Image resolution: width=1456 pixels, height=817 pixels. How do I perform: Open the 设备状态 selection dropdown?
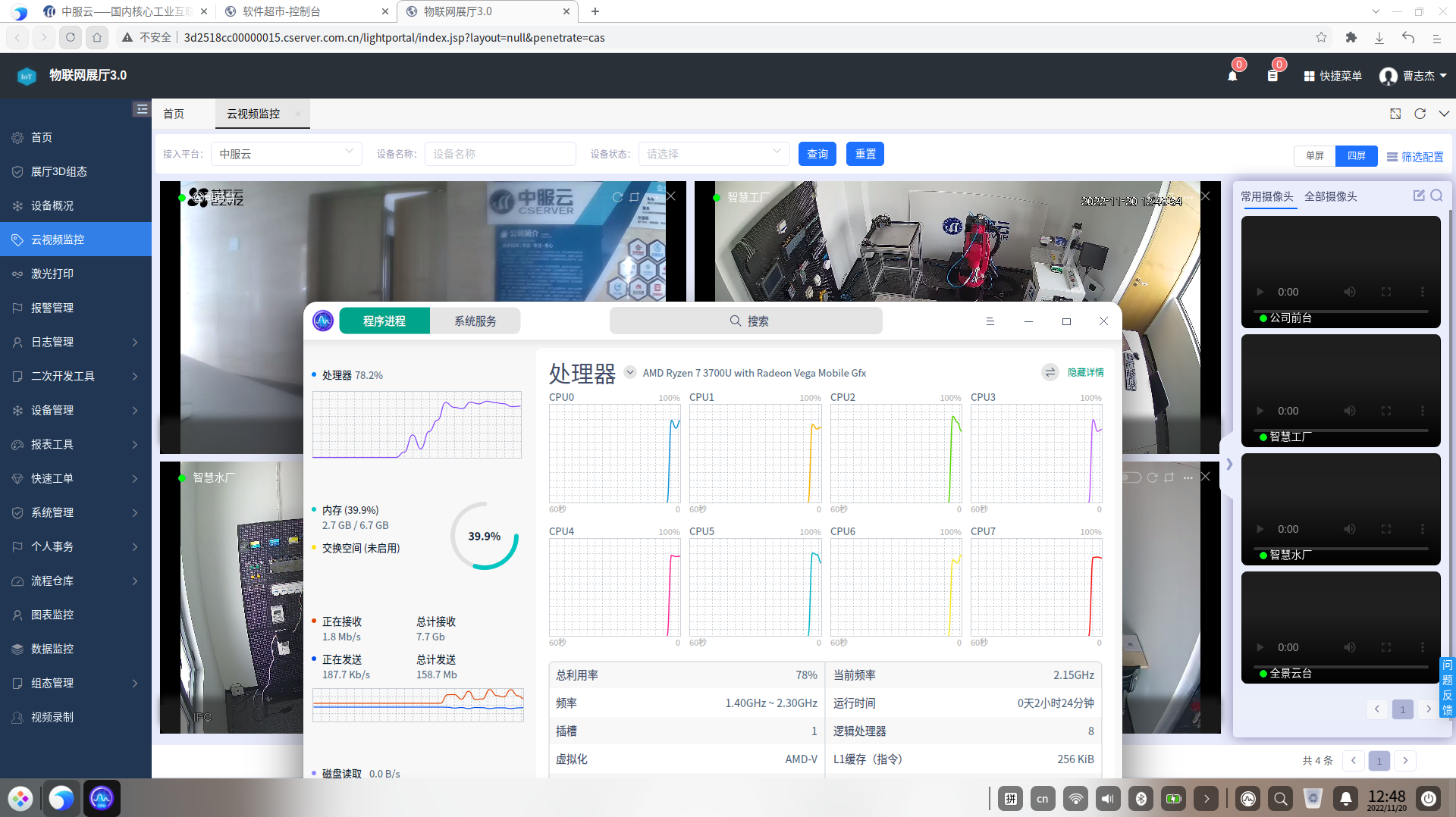pyautogui.click(x=713, y=154)
